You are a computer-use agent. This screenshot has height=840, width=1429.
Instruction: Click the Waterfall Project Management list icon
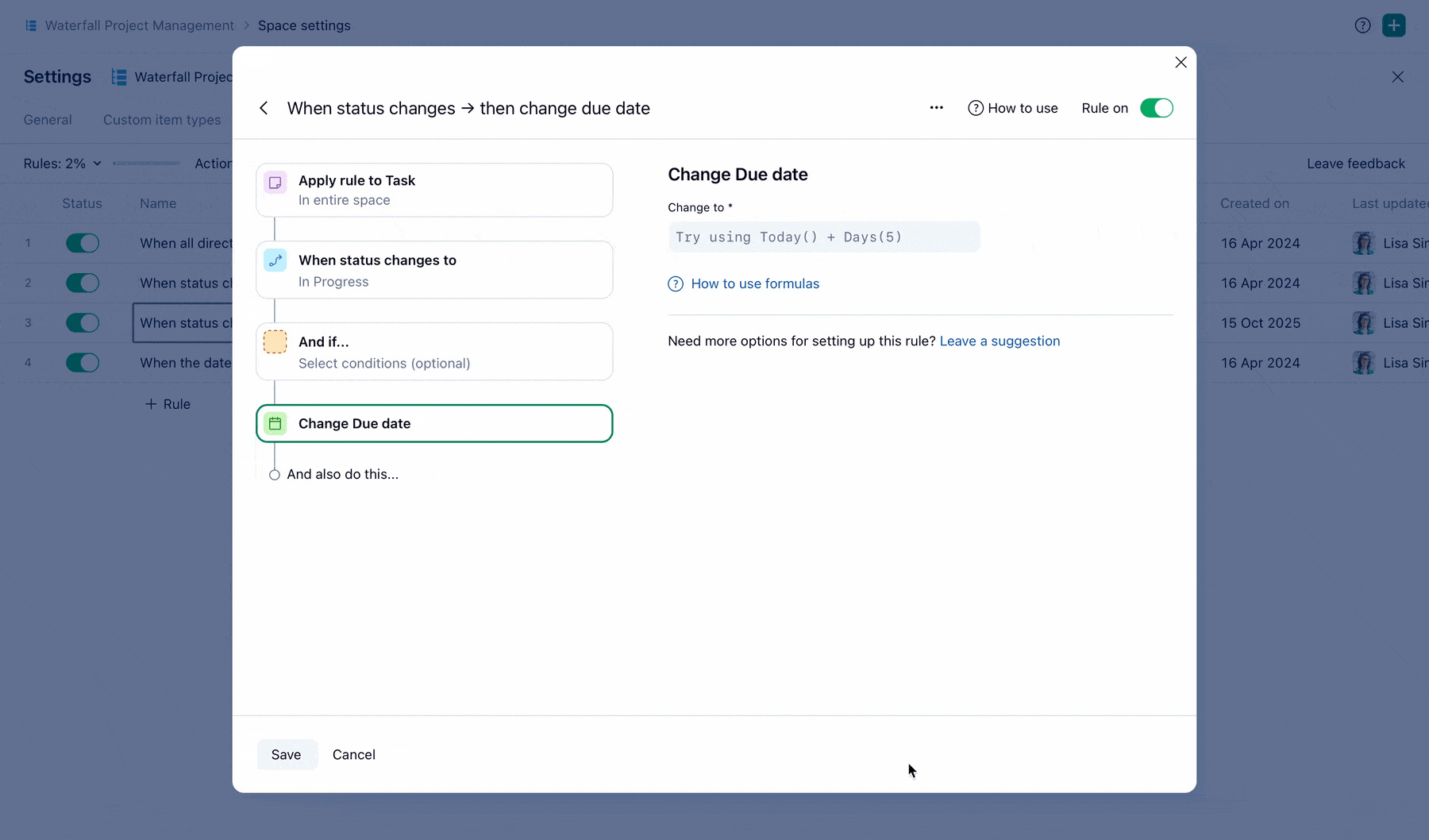pyautogui.click(x=30, y=25)
